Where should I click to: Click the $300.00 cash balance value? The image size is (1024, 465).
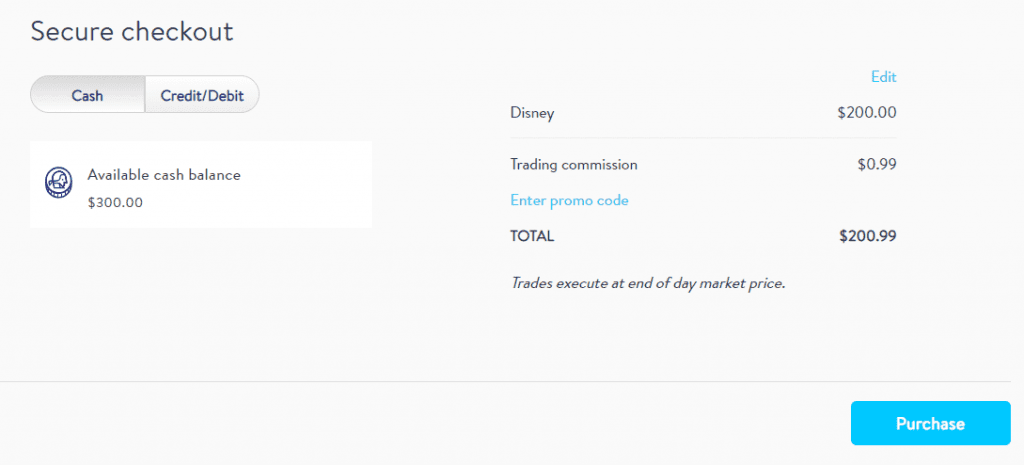tap(115, 202)
